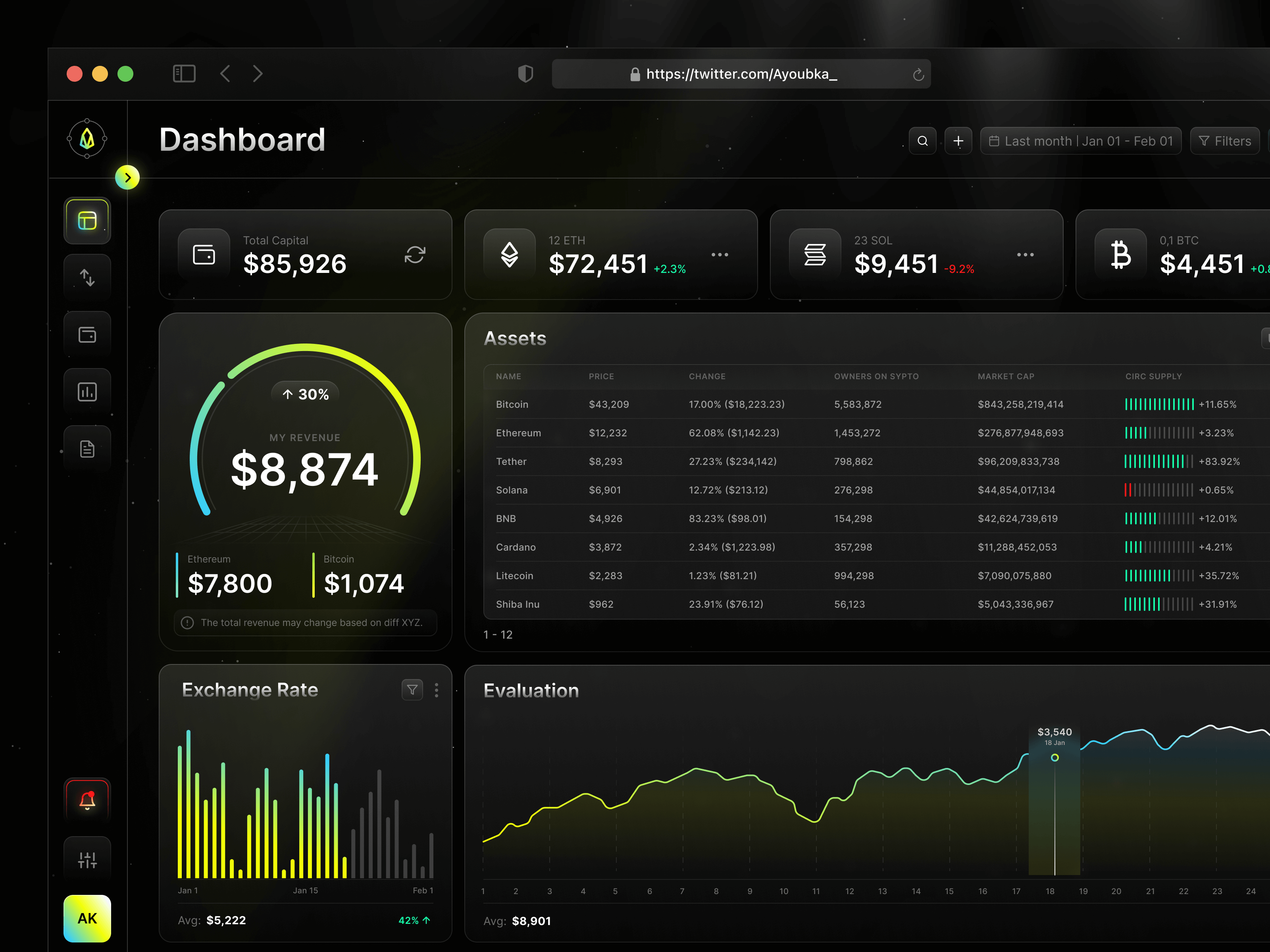The image size is (1270, 952).
Task: Click the Filters button
Action: pos(1224,141)
